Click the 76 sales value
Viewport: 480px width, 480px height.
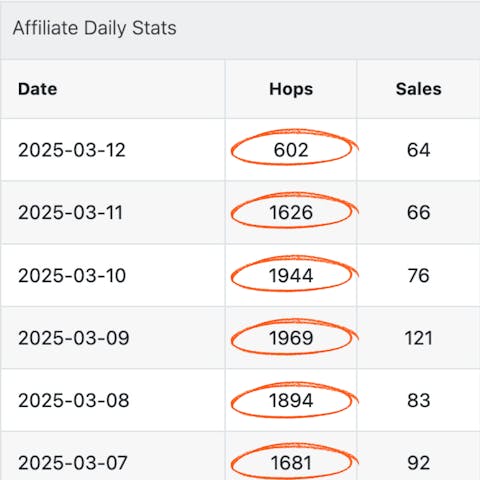click(x=419, y=276)
